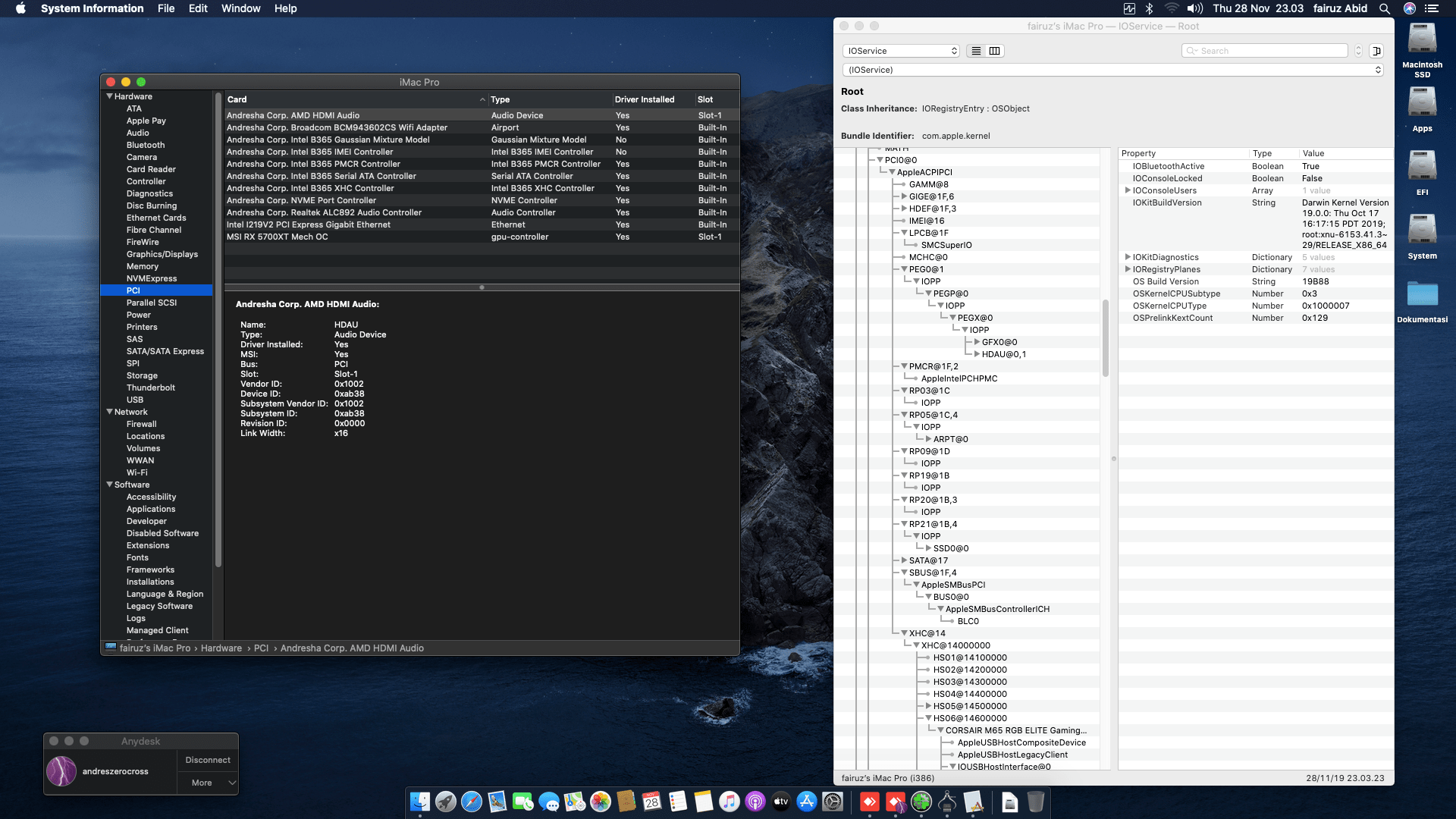Open the File menu
1456x819 pixels.
coord(165,8)
